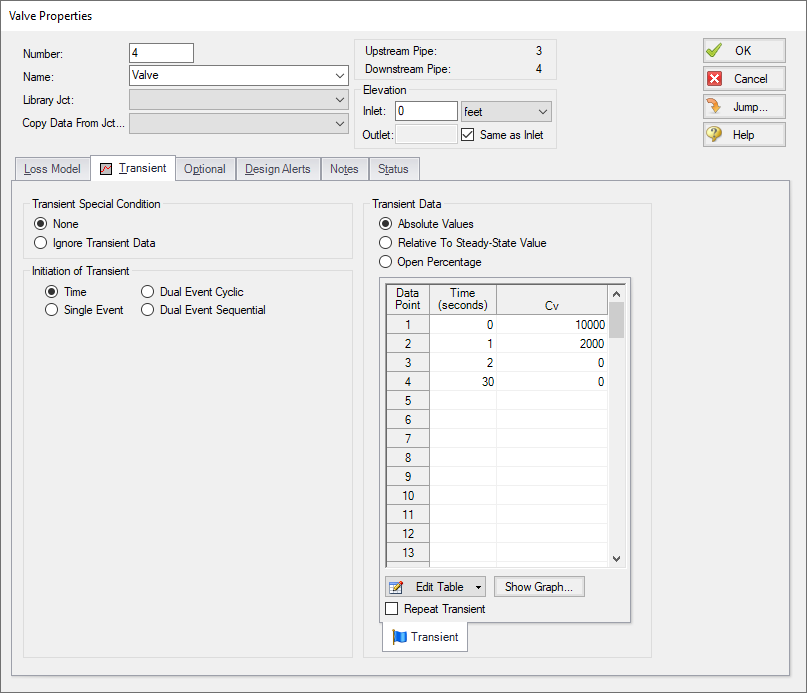Image resolution: width=807 pixels, height=693 pixels.
Task: Switch to the Design Alerts tab
Action: (277, 168)
